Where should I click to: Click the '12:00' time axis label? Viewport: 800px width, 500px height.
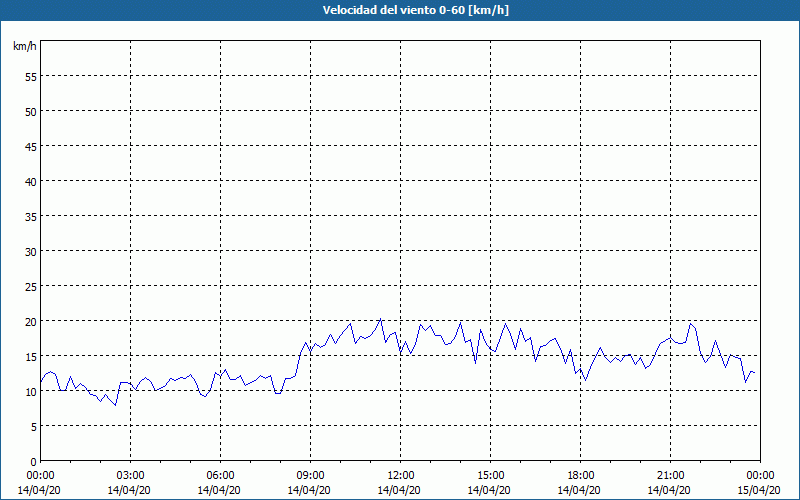point(401,476)
